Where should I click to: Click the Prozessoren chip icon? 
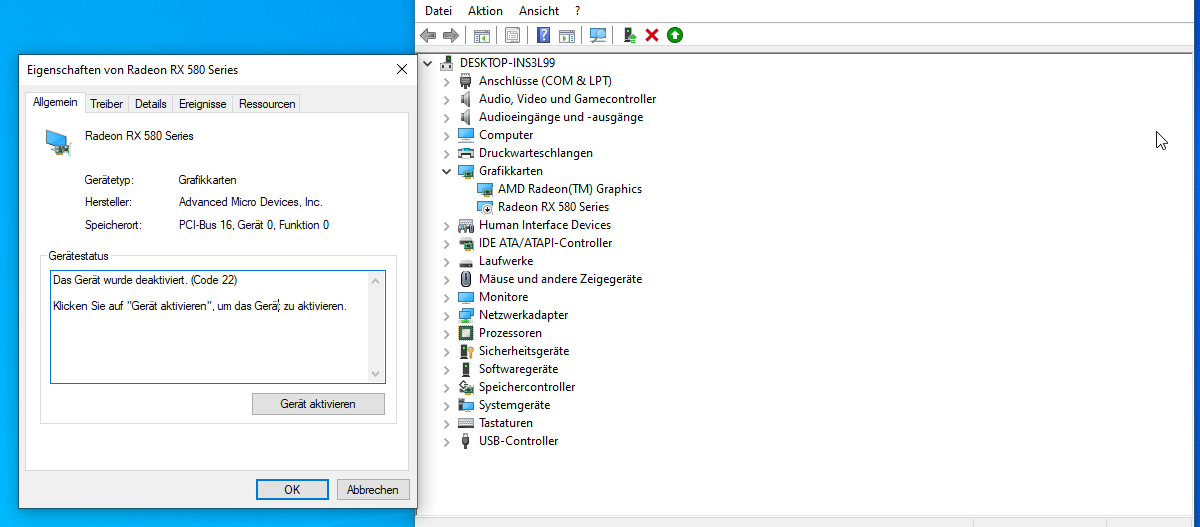(466, 333)
